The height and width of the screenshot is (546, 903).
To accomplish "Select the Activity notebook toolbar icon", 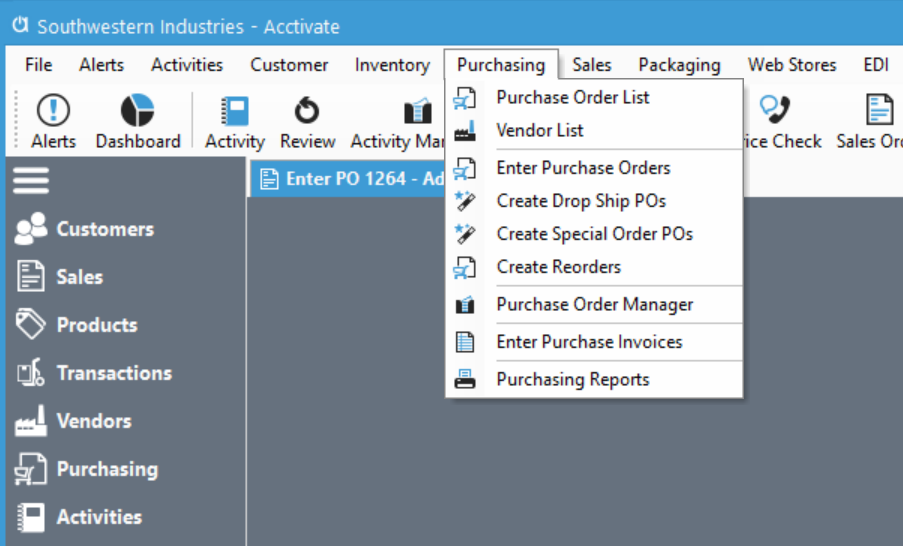I will click(x=235, y=111).
